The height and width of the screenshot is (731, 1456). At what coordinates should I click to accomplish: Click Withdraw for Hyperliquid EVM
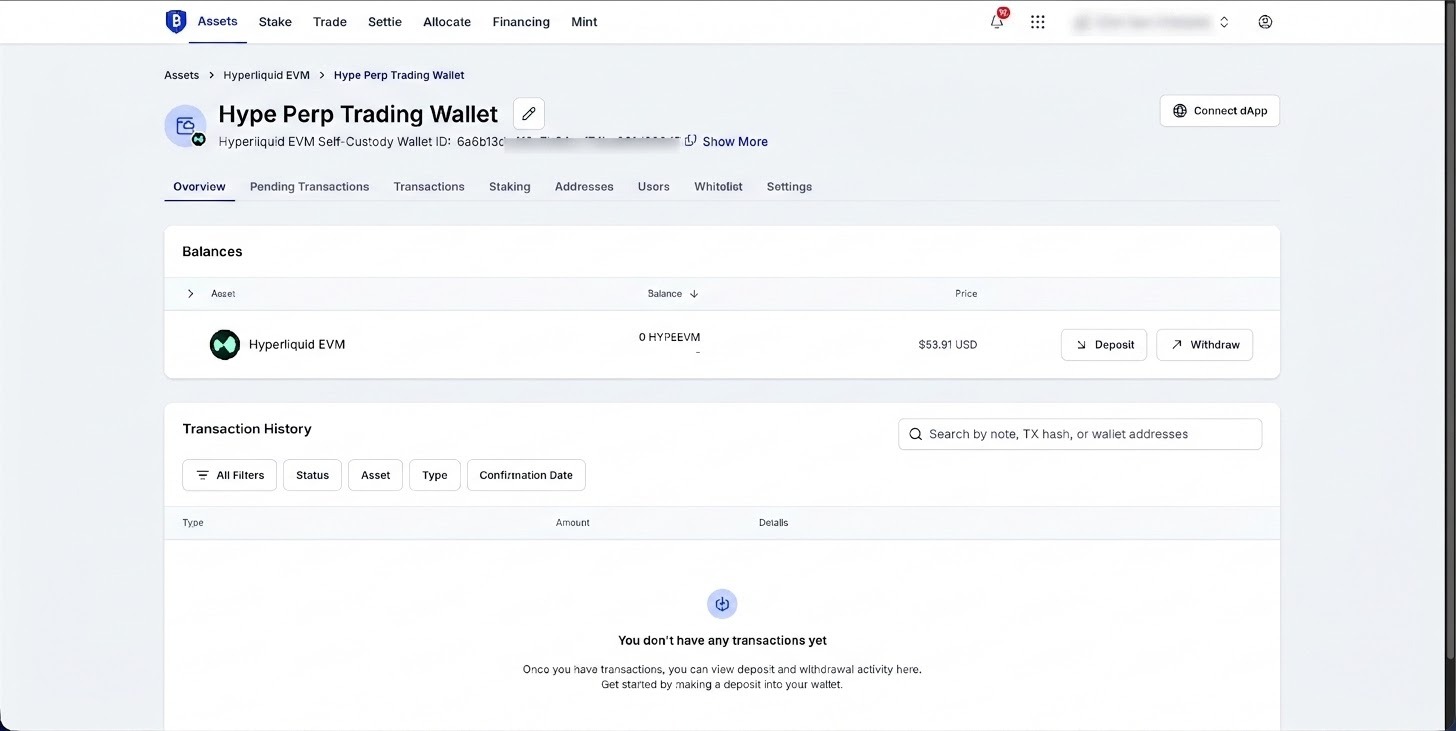[x=1204, y=345]
